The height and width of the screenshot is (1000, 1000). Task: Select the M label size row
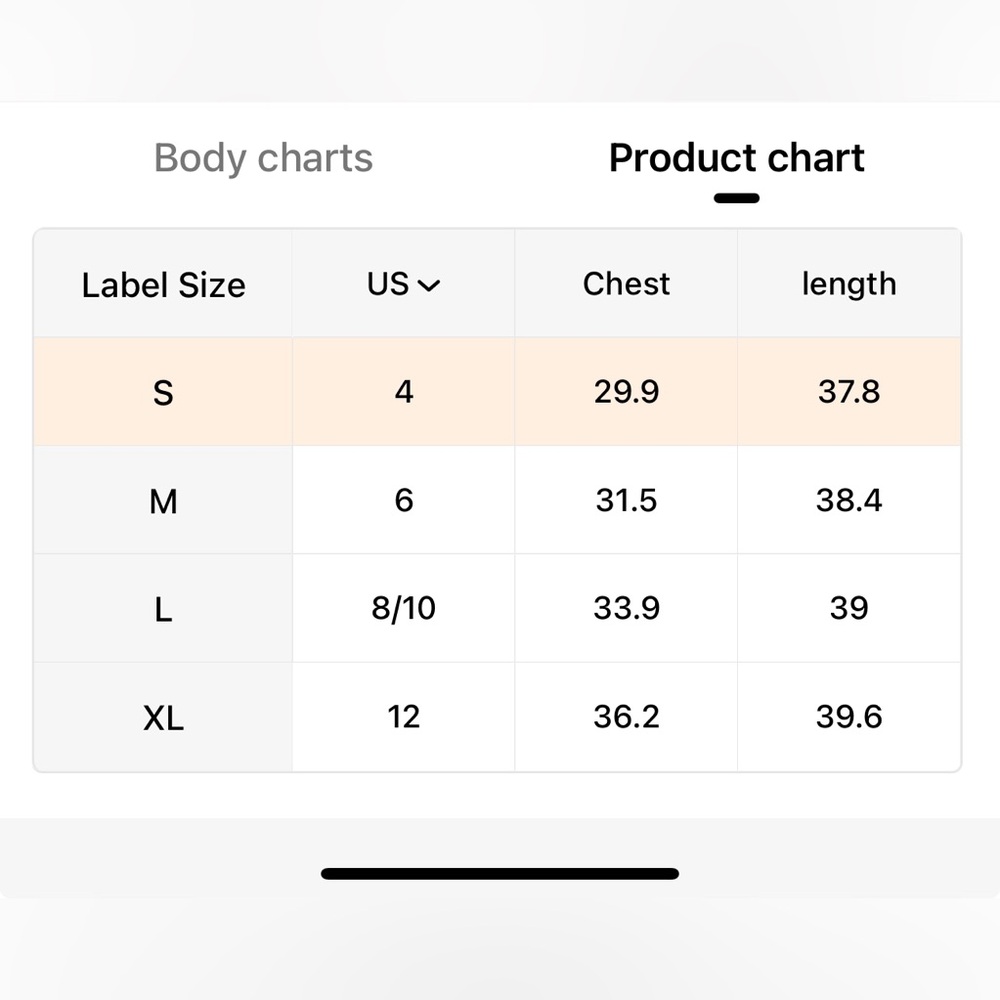(163, 500)
